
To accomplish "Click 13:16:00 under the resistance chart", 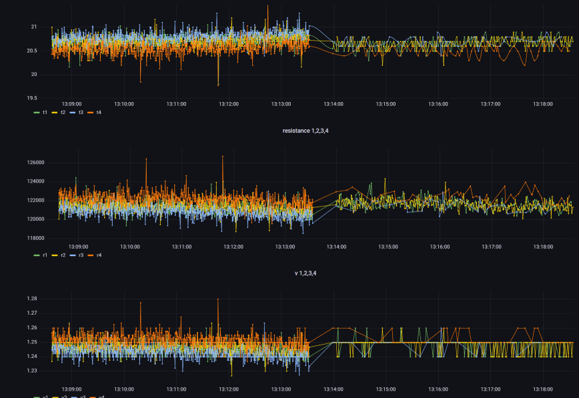I will point(440,247).
